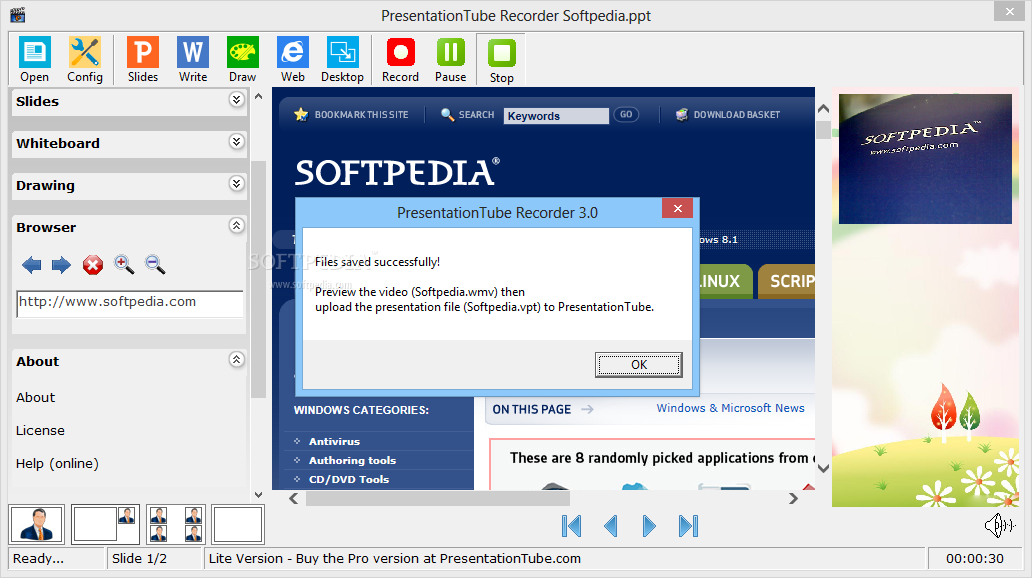Select presenter-only video layout
This screenshot has width=1032, height=578.
(x=37, y=525)
